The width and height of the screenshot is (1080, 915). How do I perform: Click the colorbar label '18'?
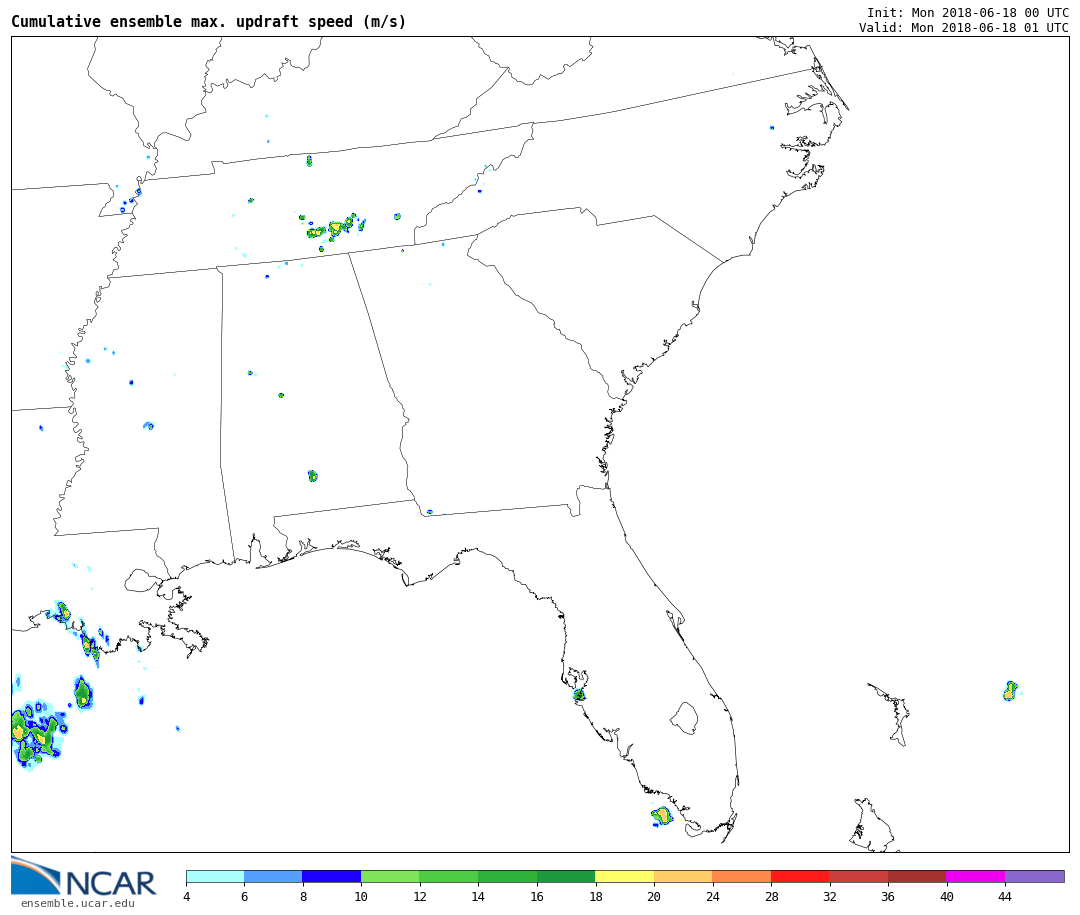[x=595, y=896]
